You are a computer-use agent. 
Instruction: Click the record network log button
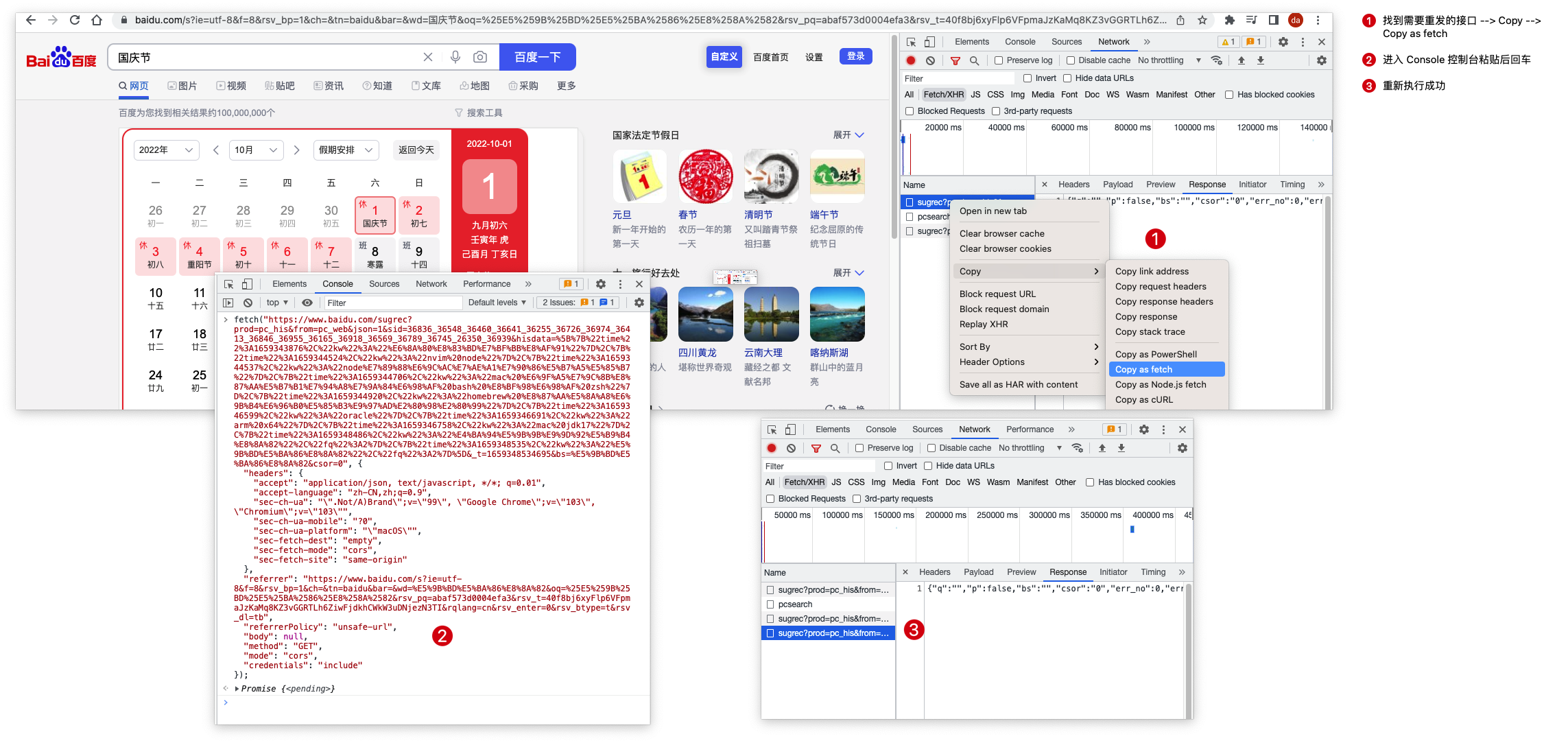(911, 60)
